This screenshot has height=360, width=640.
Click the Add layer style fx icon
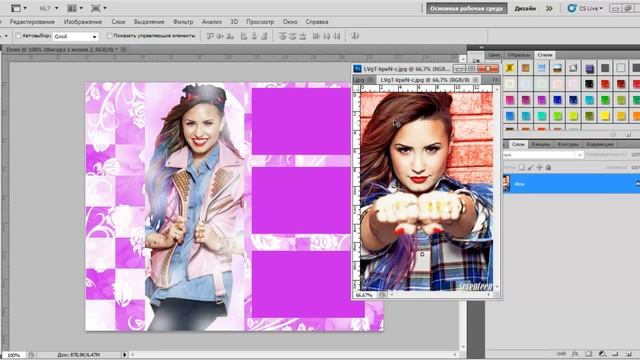pos(575,354)
